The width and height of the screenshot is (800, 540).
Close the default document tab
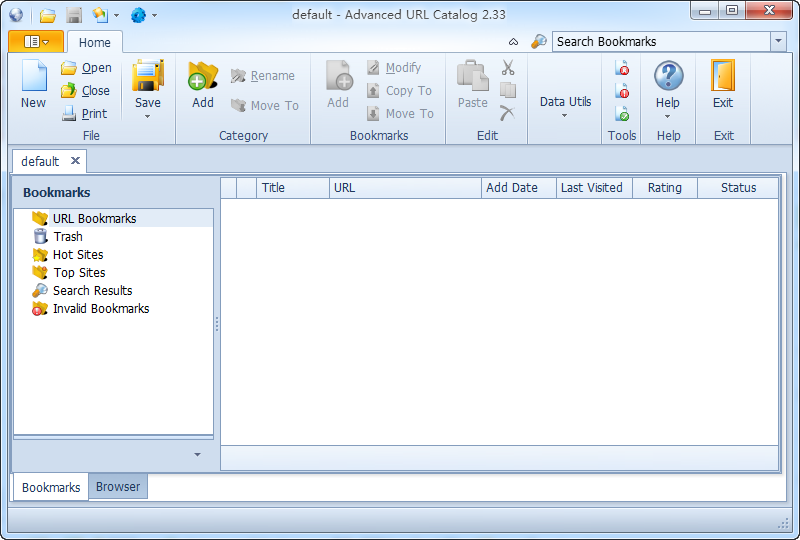point(75,161)
